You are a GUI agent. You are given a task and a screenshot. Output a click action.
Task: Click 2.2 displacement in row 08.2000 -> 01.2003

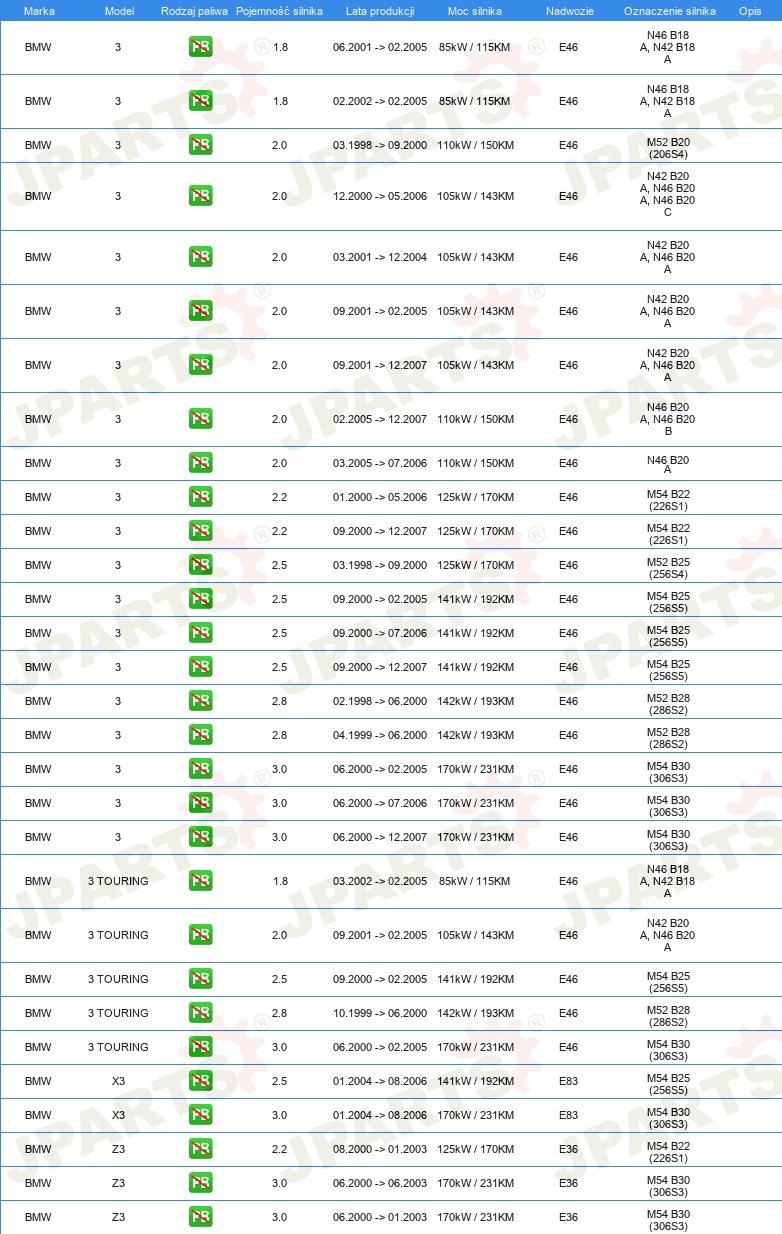pos(279,1149)
